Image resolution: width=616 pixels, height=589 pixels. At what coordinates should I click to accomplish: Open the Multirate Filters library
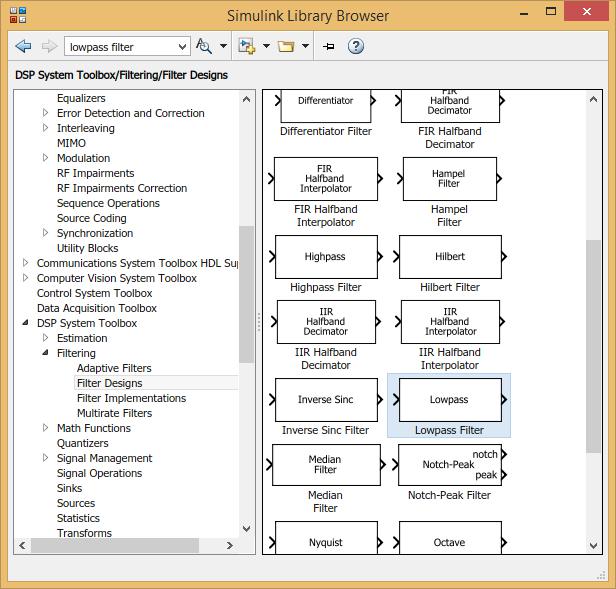(x=114, y=413)
